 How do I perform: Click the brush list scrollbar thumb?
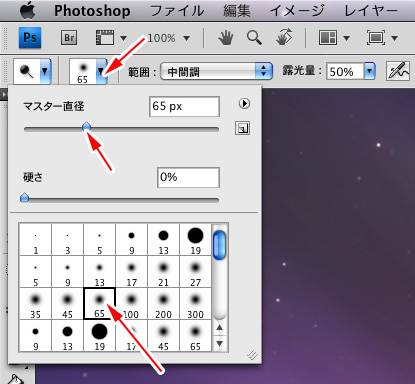pyautogui.click(x=219, y=245)
